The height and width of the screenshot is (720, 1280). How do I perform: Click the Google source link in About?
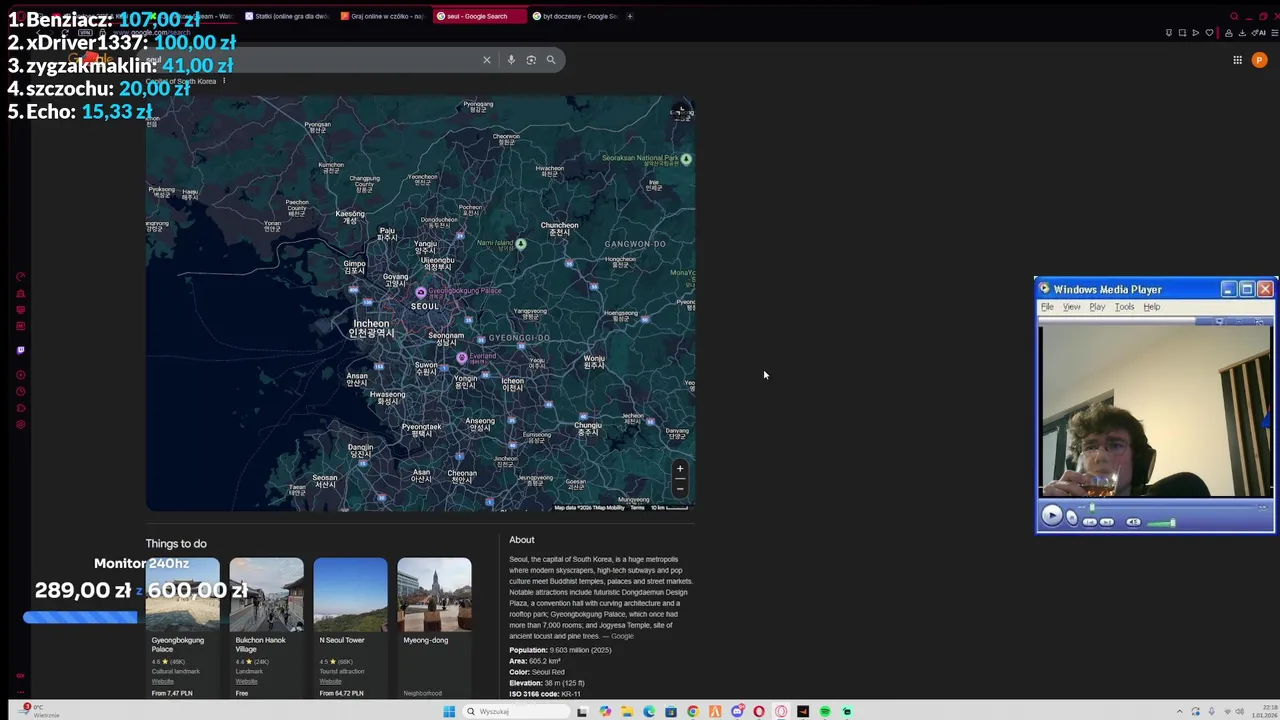tap(622, 636)
